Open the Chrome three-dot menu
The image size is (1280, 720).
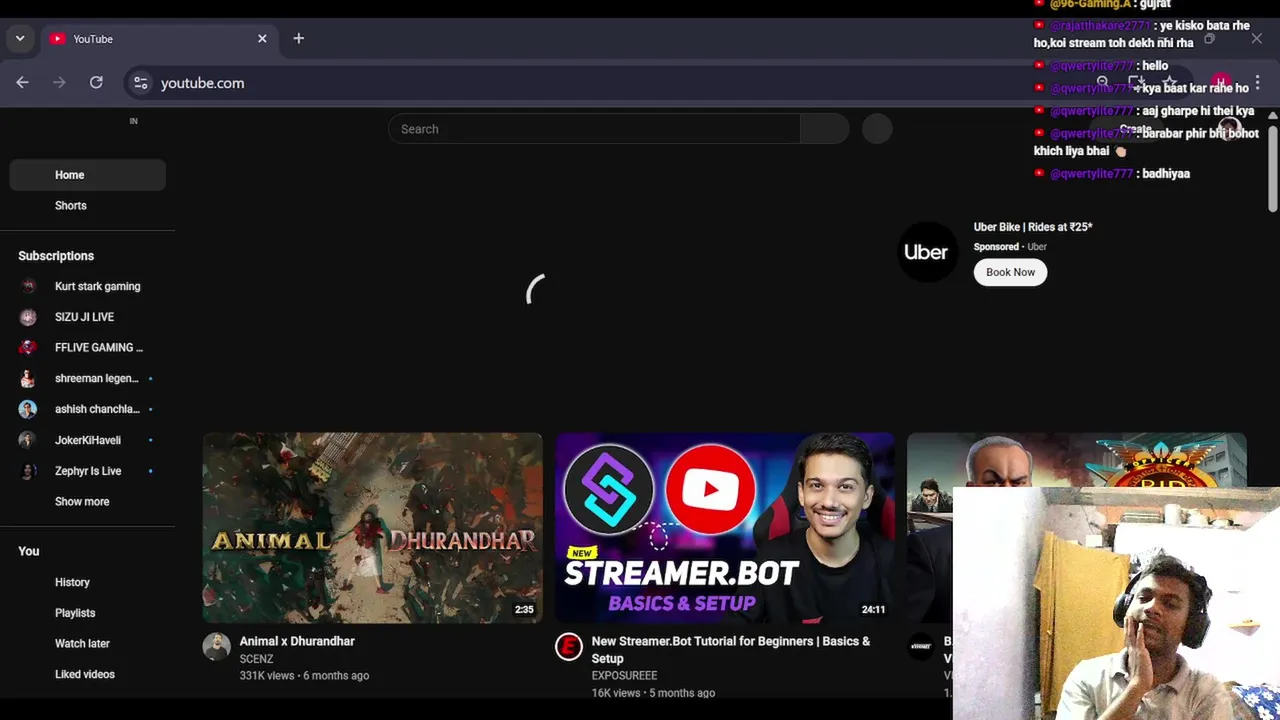coord(1256,83)
